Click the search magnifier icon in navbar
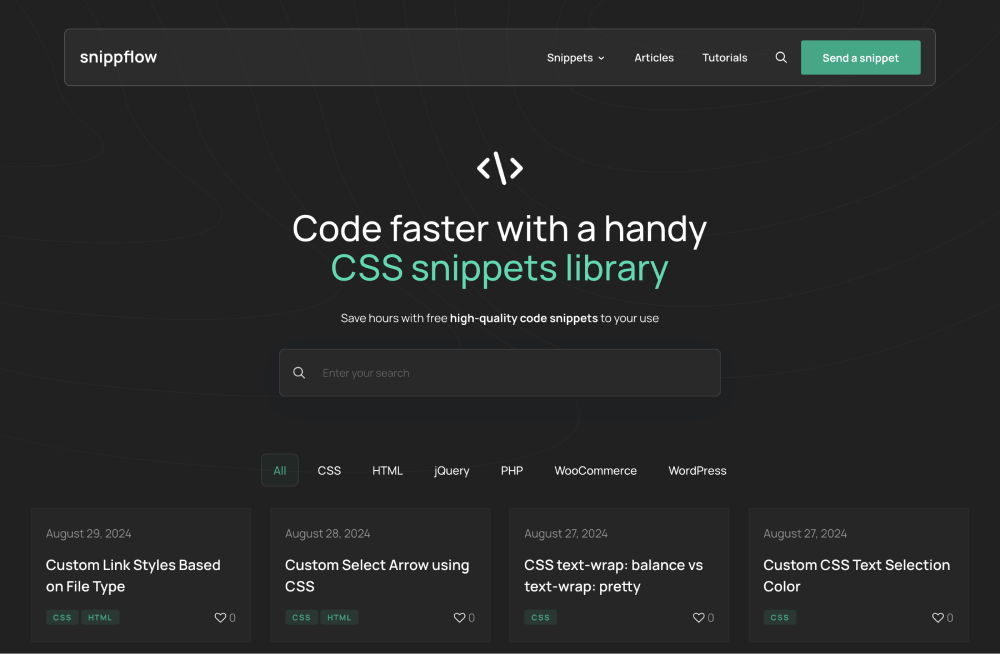The width and height of the screenshot is (1000, 654). point(781,58)
